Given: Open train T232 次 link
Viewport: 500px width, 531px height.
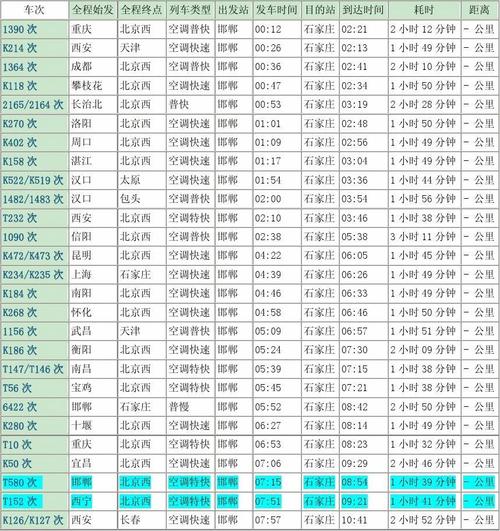Looking at the screenshot, I should tap(20, 218).
